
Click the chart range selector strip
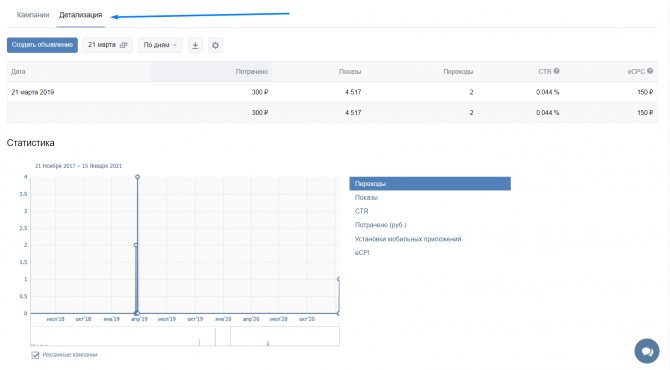pos(185,336)
